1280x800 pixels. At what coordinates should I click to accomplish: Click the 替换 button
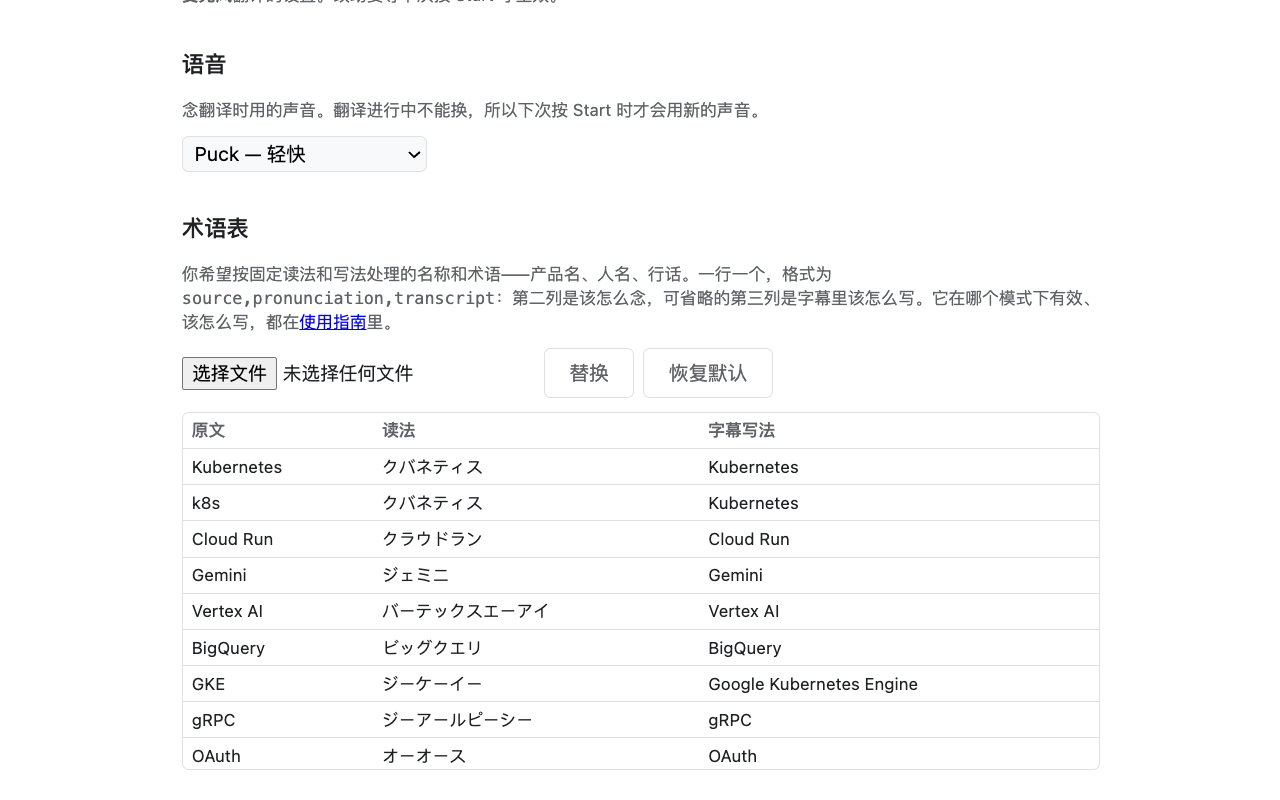pyautogui.click(x=589, y=373)
